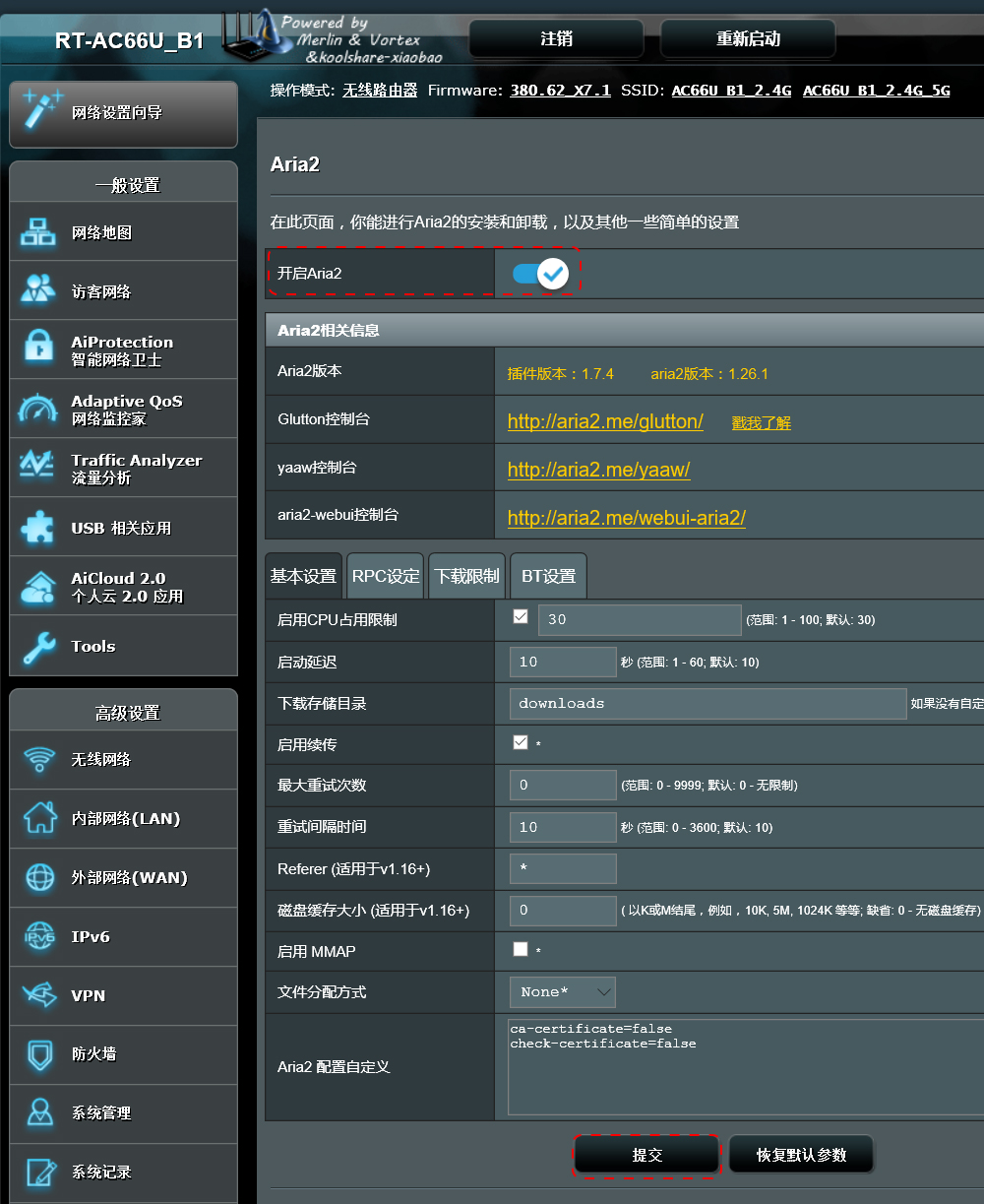Click the 无线路由器 operation mode link
The width and height of the screenshot is (984, 1204).
[x=380, y=91]
